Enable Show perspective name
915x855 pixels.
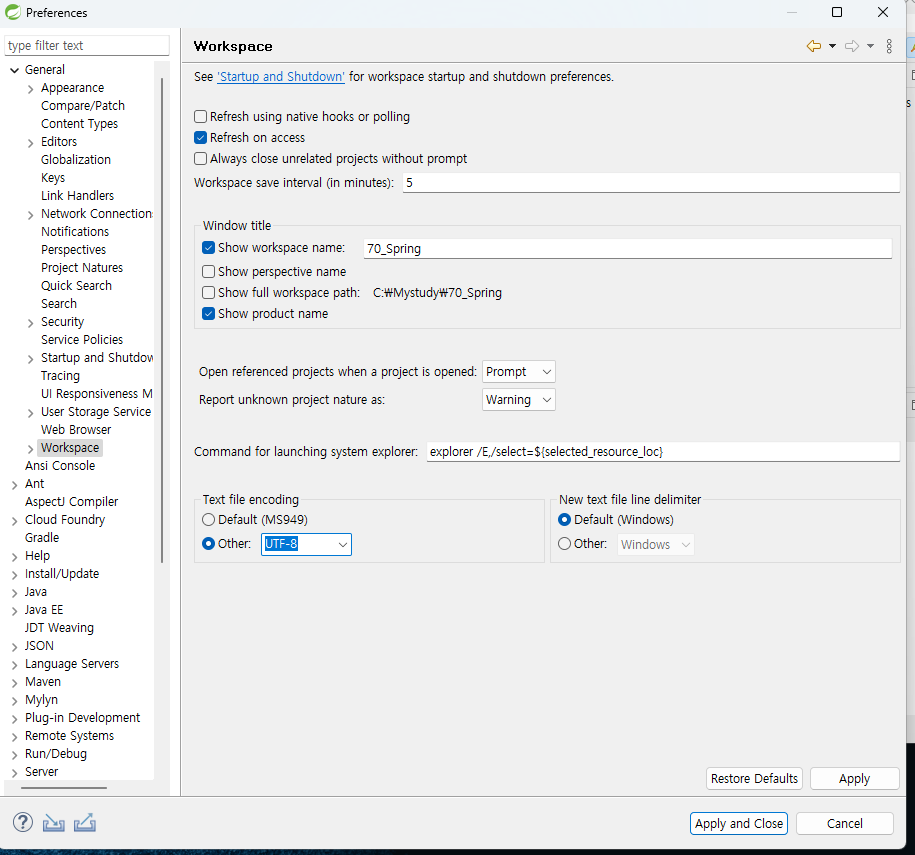208,271
